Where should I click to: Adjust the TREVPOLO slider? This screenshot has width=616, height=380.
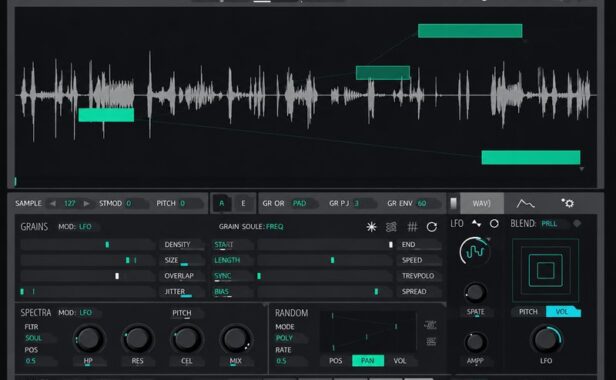point(325,276)
